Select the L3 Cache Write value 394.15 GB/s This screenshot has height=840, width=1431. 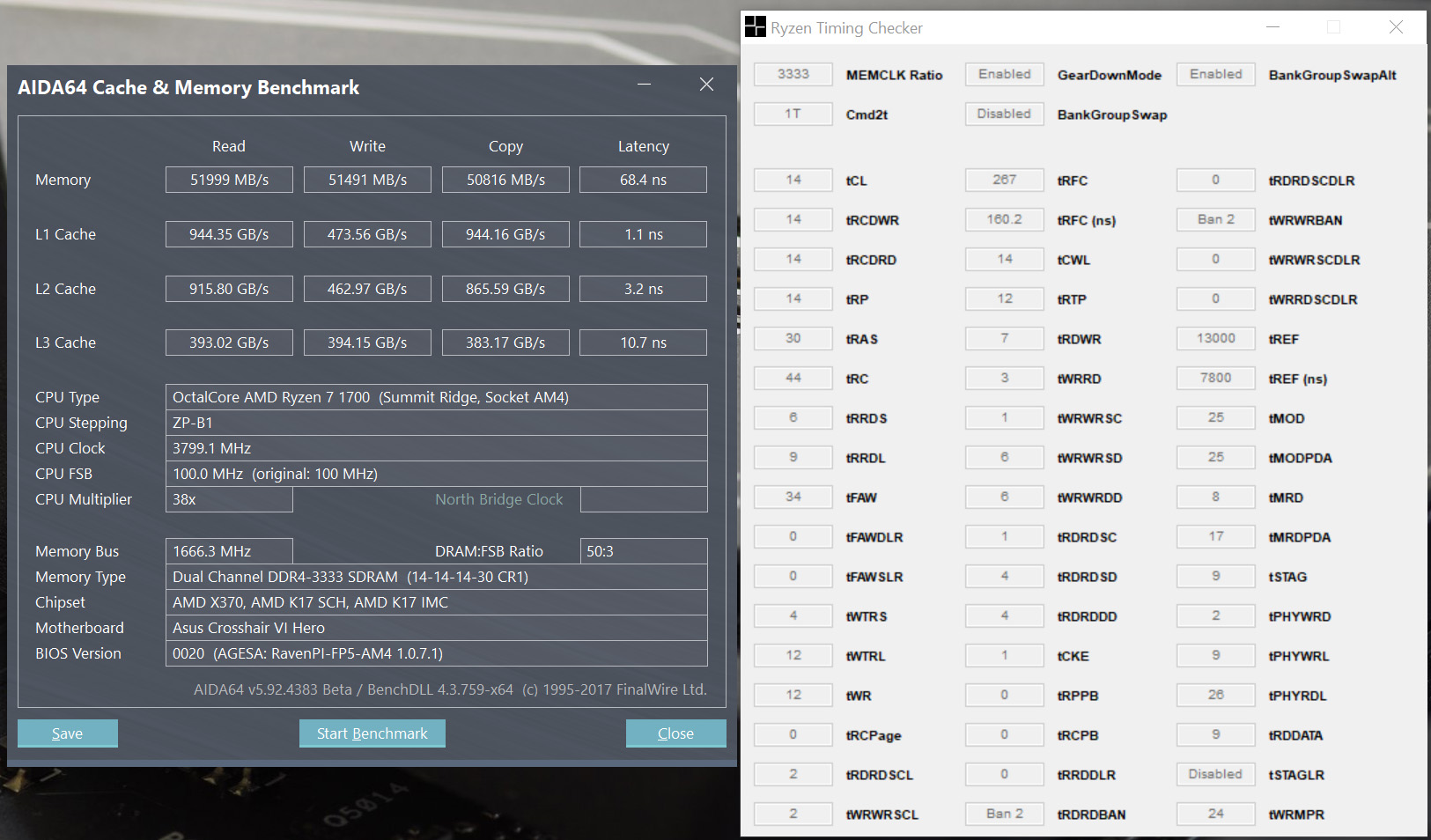[x=367, y=343]
